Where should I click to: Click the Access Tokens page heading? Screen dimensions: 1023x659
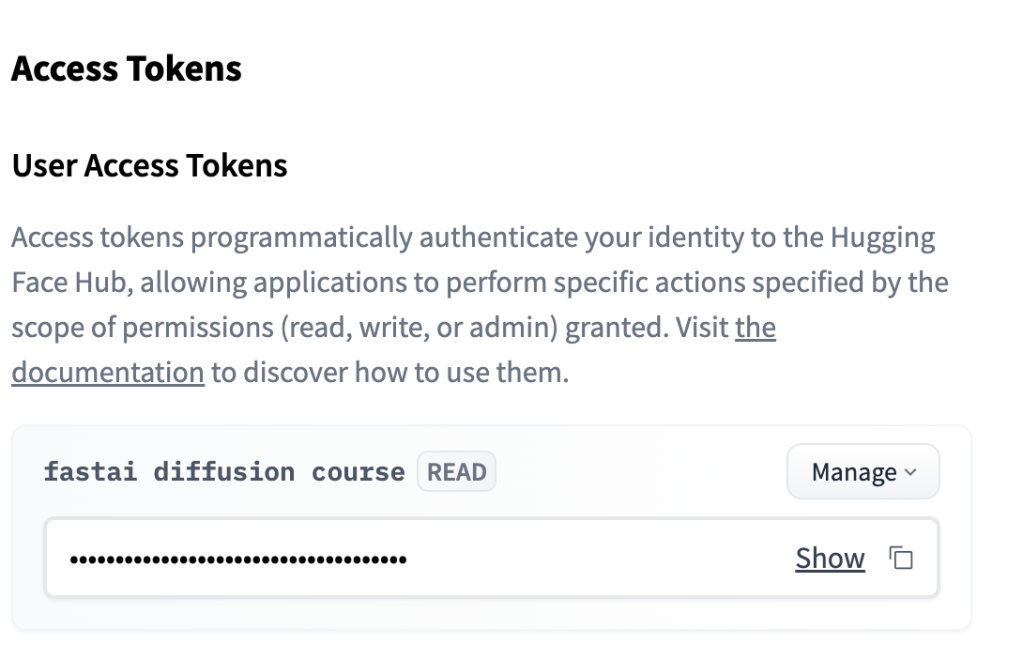click(126, 69)
